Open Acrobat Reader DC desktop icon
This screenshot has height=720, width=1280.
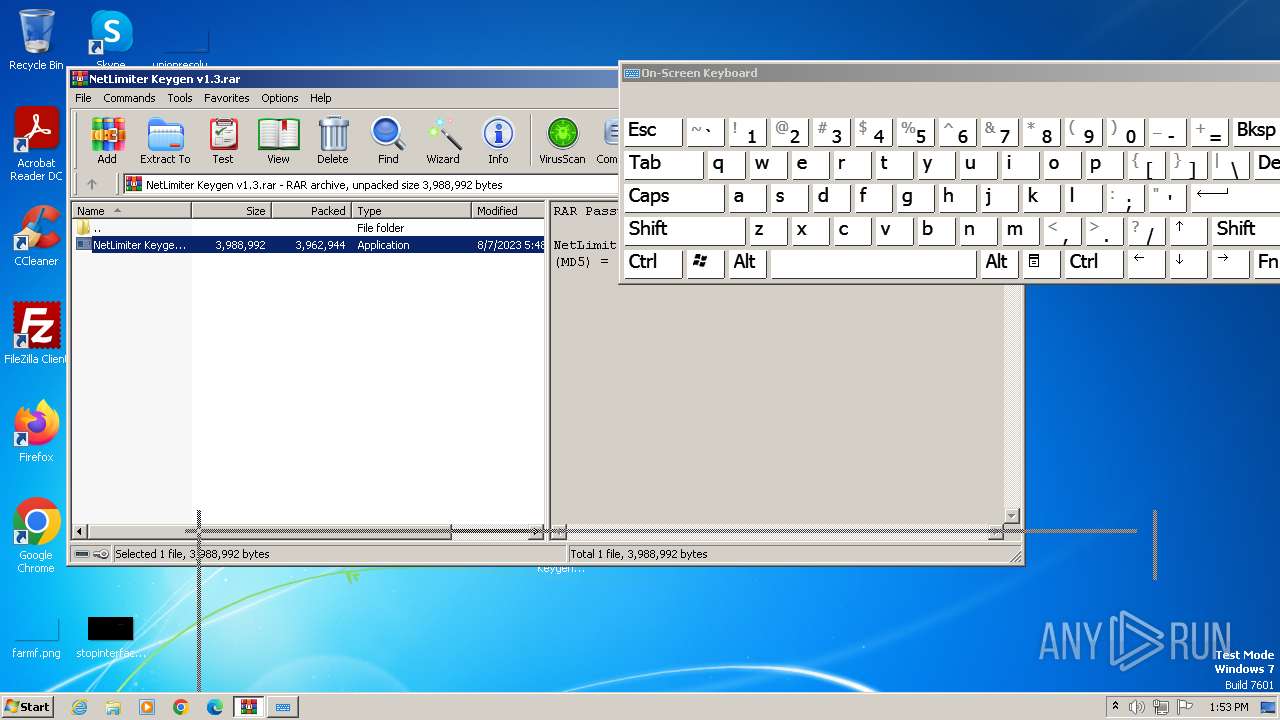click(36, 145)
